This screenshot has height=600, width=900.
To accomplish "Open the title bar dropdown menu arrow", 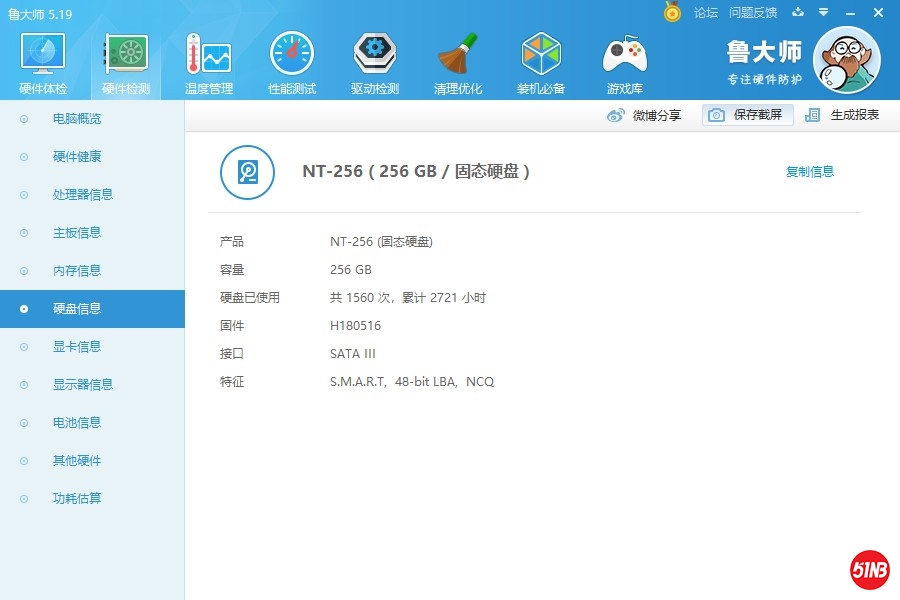I will 823,13.
